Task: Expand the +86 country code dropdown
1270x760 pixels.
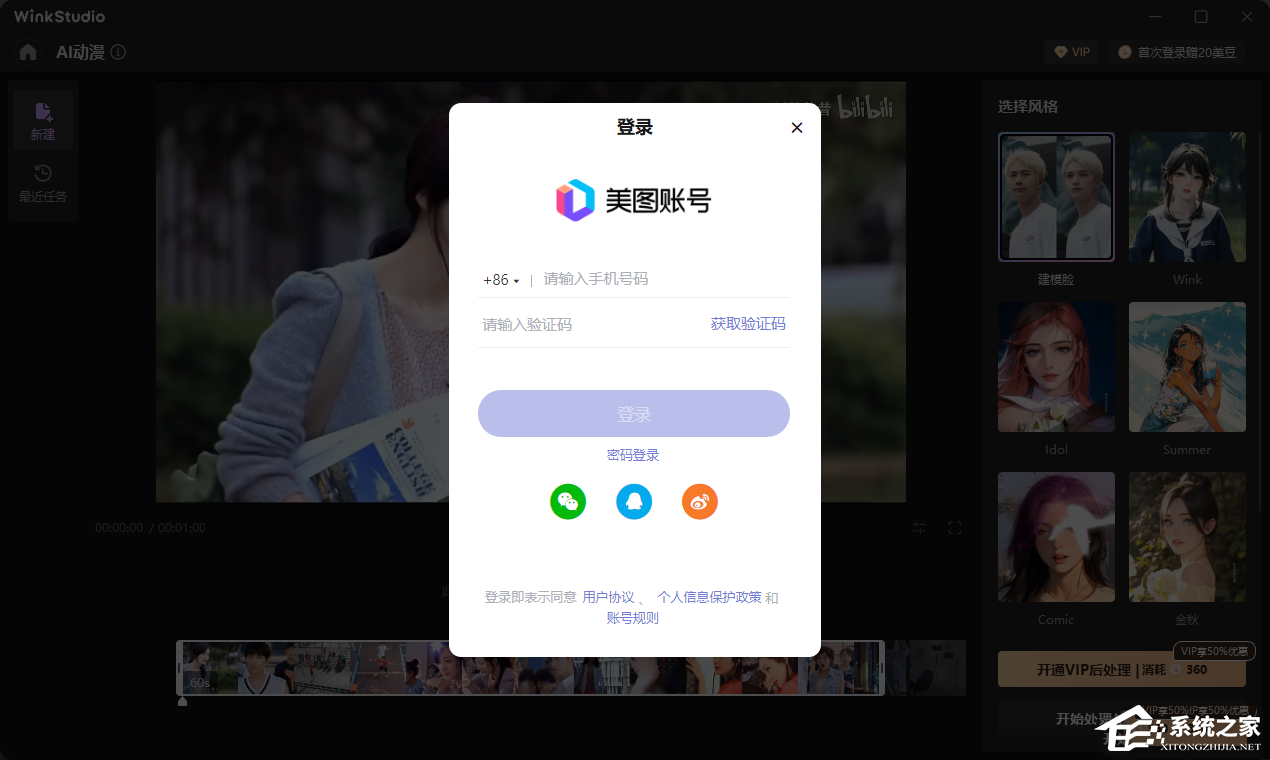Action: tap(501, 280)
